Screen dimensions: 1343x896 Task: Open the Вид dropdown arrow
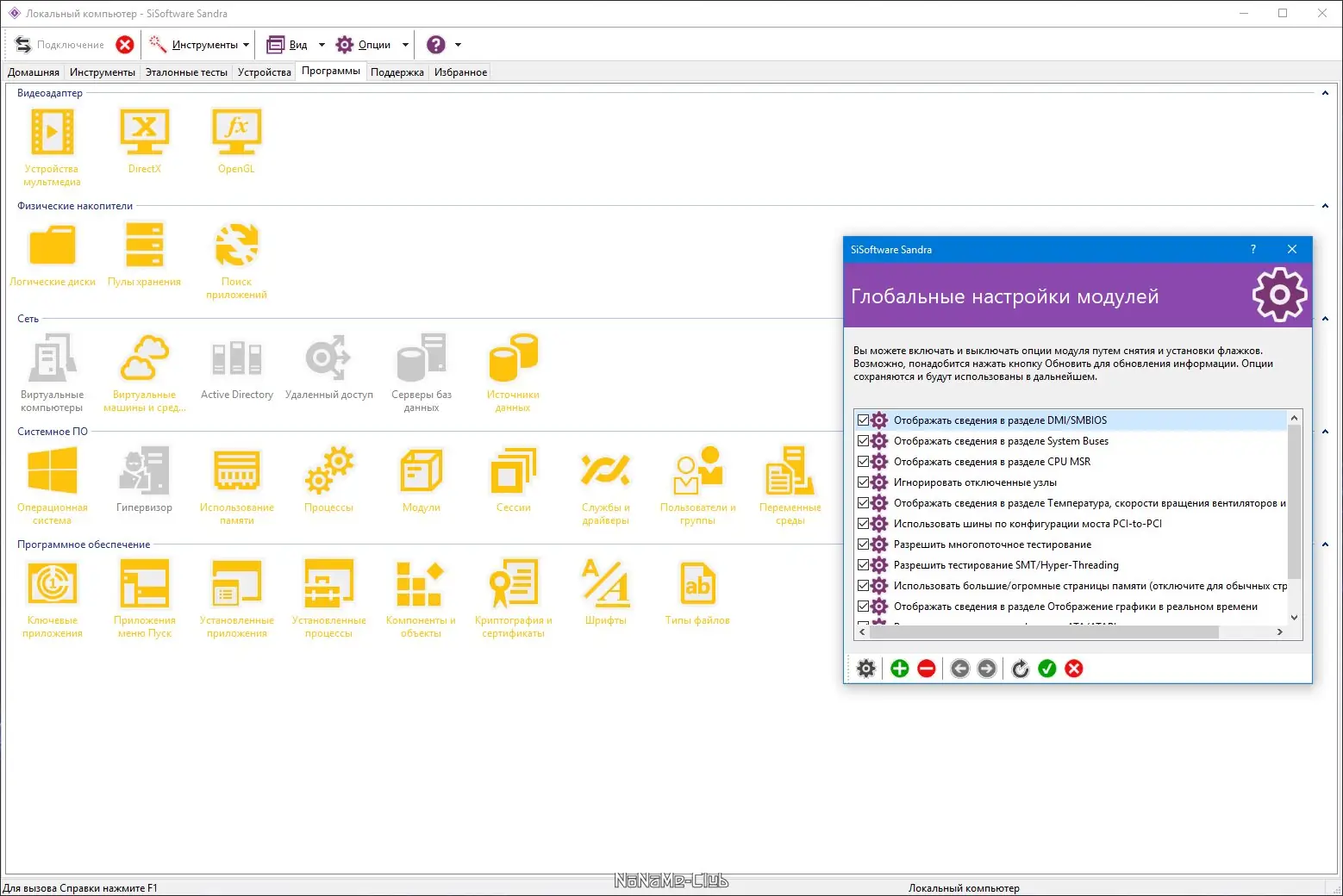coord(321,44)
